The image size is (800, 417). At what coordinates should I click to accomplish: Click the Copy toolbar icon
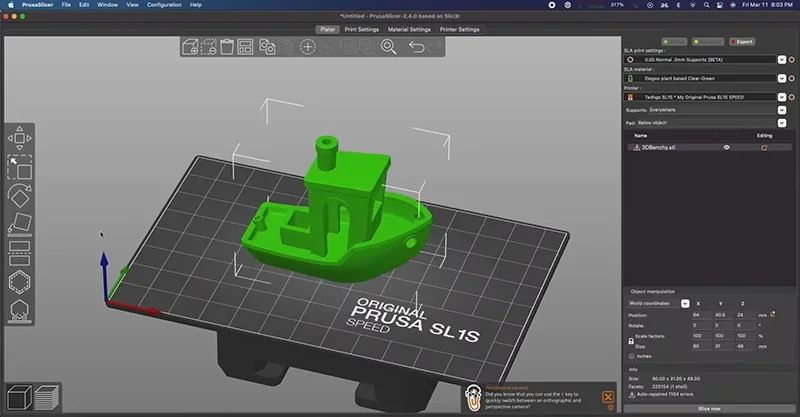[267, 47]
